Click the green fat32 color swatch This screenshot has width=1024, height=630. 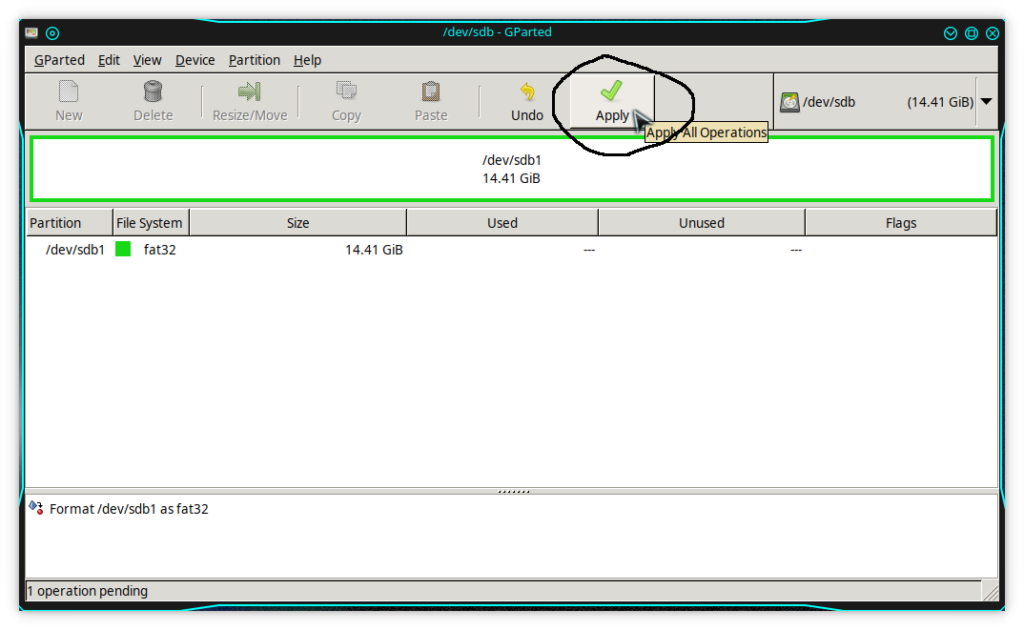click(x=123, y=249)
